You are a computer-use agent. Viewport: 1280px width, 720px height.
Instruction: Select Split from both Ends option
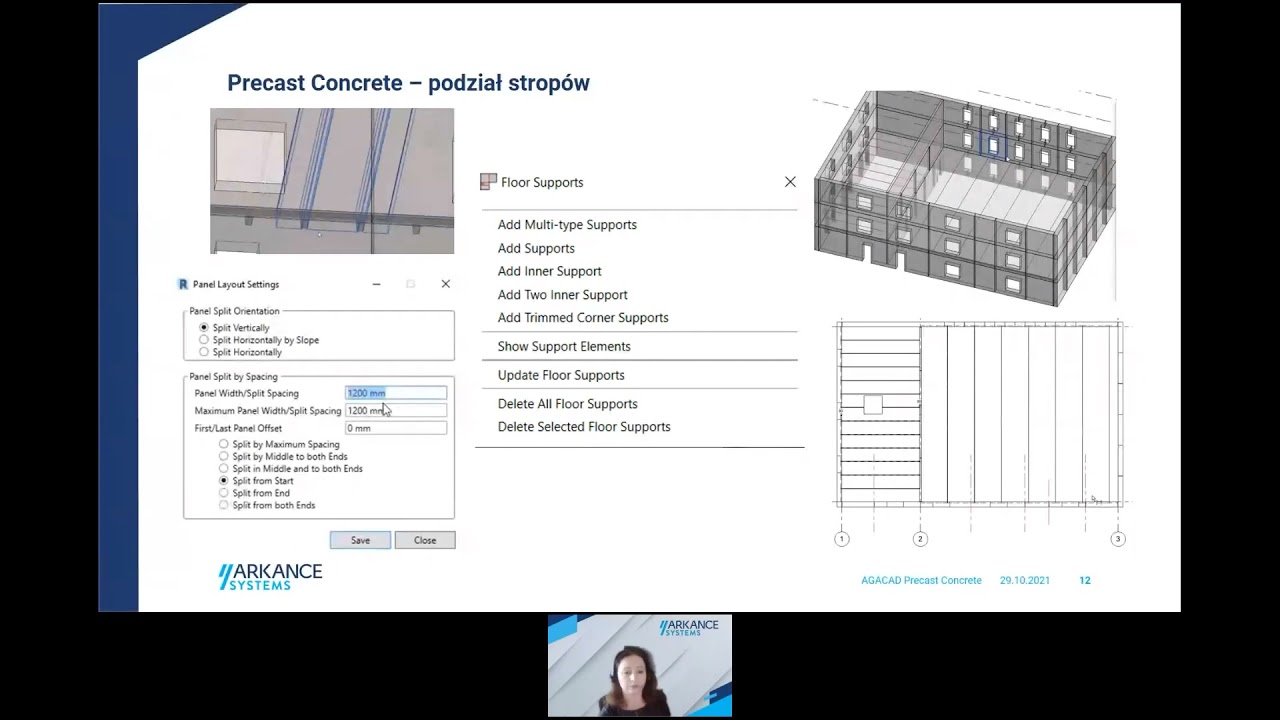tap(224, 505)
